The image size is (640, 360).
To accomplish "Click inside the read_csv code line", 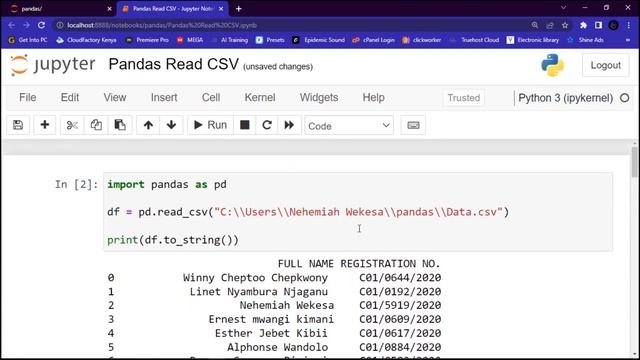I will pos(308,212).
